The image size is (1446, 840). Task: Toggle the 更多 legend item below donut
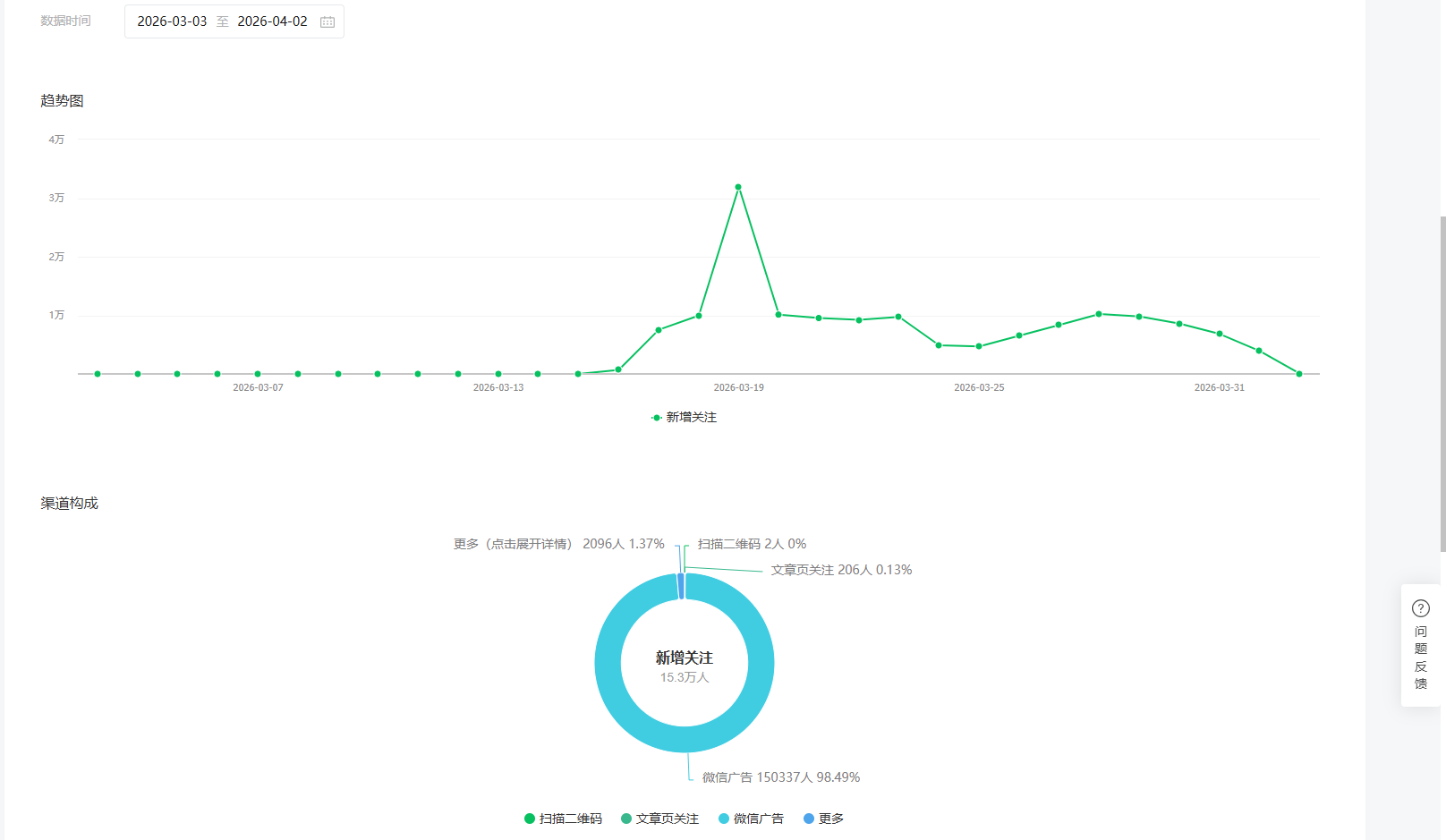(823, 819)
